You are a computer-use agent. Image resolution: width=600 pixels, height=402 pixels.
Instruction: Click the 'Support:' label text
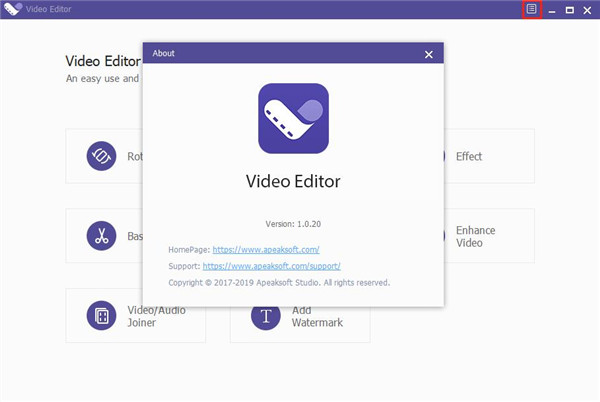tap(184, 266)
